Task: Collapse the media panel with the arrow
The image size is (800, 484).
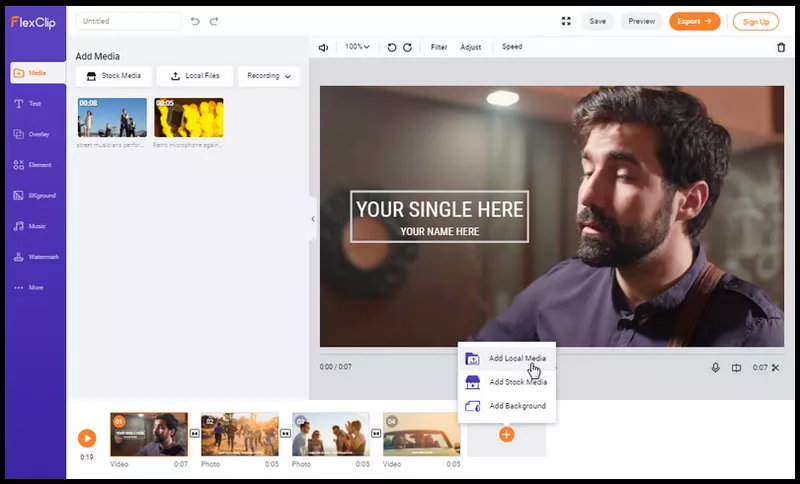Action: pos(313,219)
